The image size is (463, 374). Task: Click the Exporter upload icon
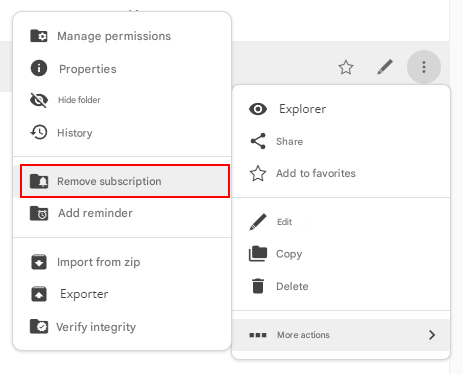click(x=39, y=294)
